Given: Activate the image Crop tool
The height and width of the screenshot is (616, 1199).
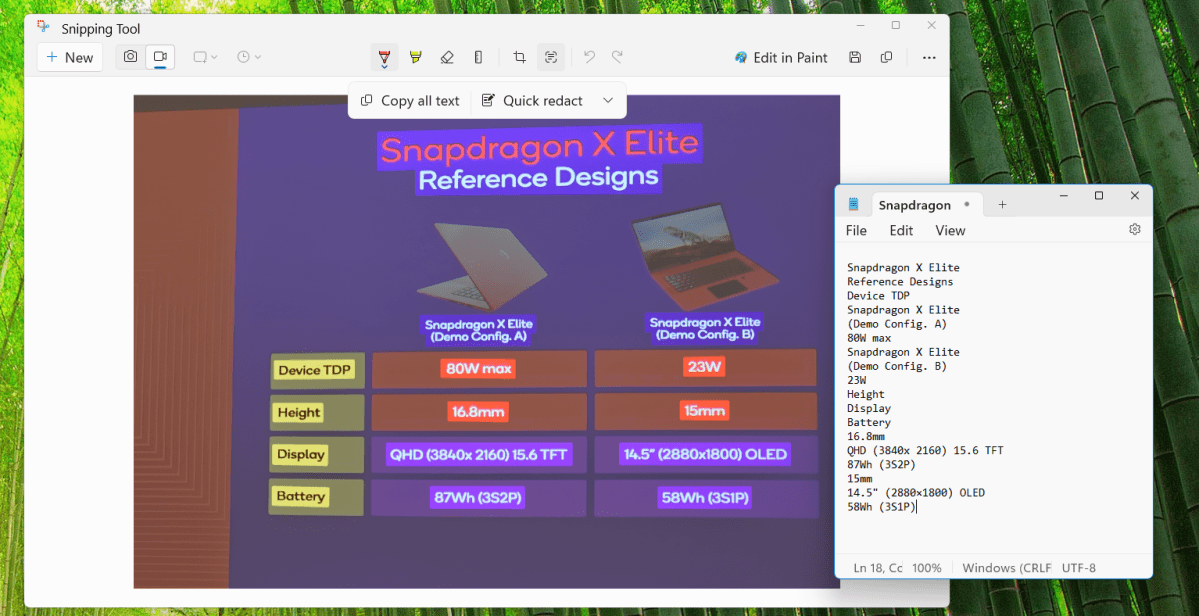Looking at the screenshot, I should pyautogui.click(x=519, y=57).
